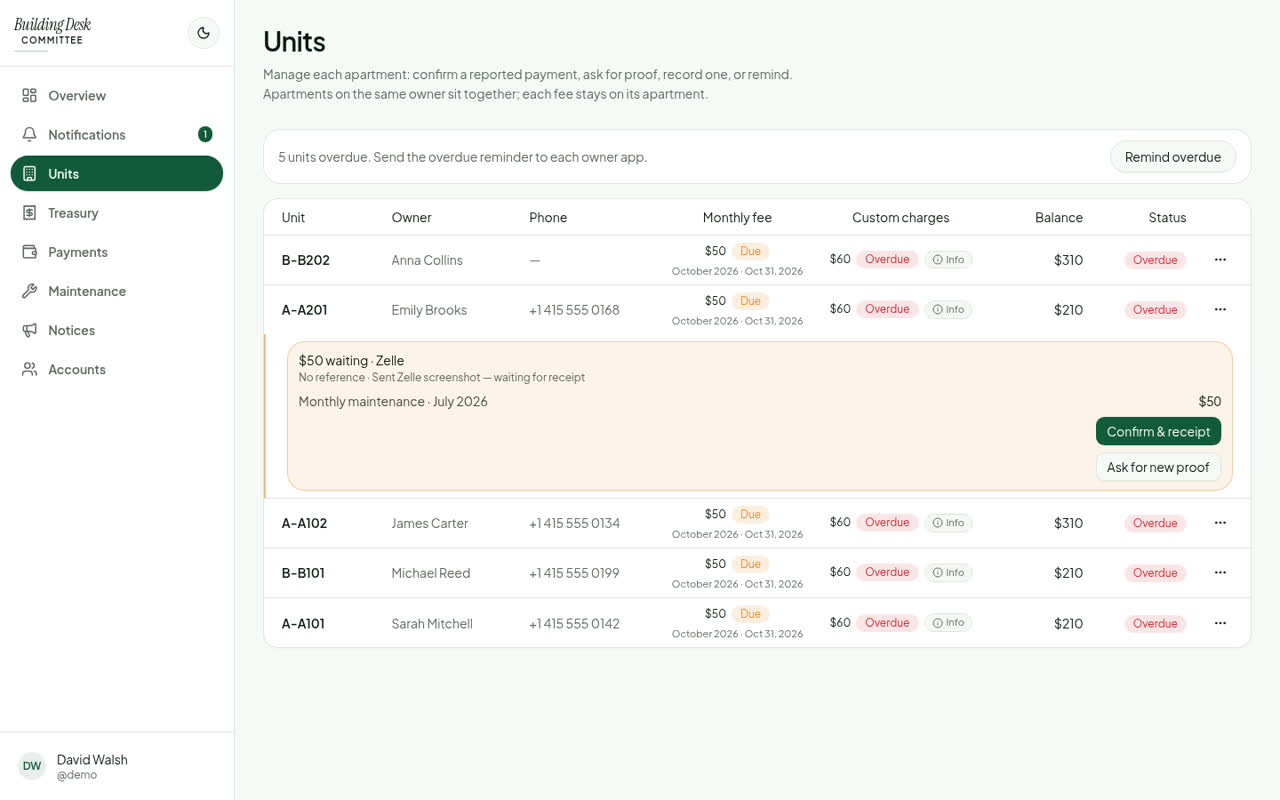This screenshot has height=800, width=1280.
Task: Toggle dark mode with the moon icon
Action: pos(203,33)
